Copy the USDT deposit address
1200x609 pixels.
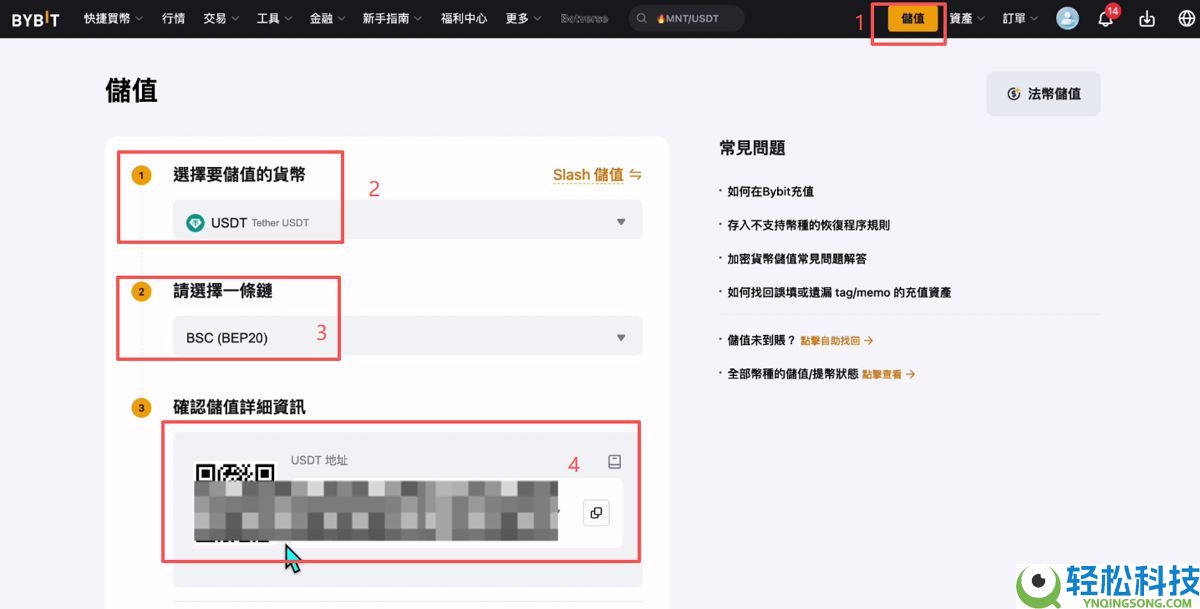click(596, 512)
